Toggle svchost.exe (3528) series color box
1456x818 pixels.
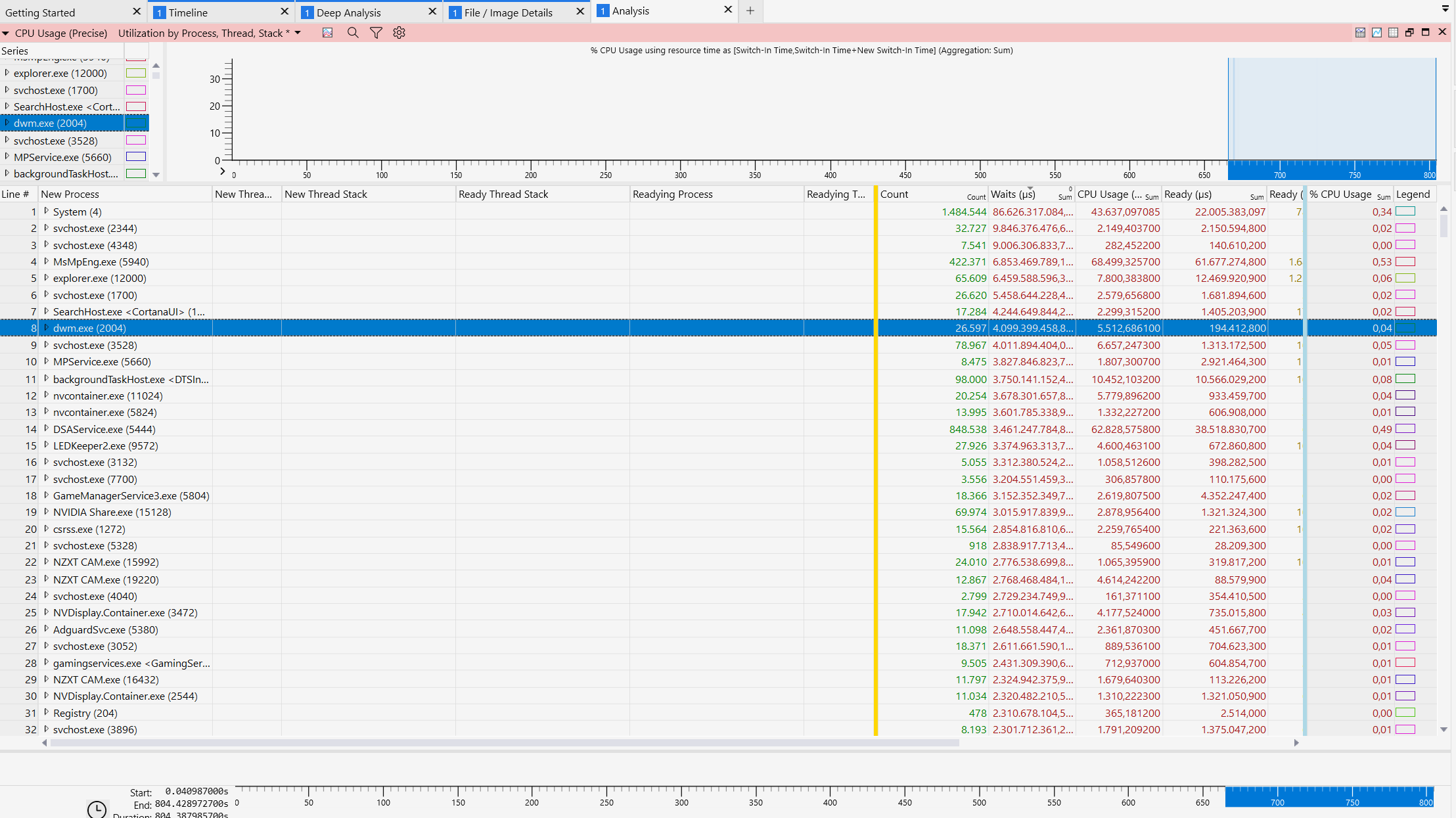136,140
